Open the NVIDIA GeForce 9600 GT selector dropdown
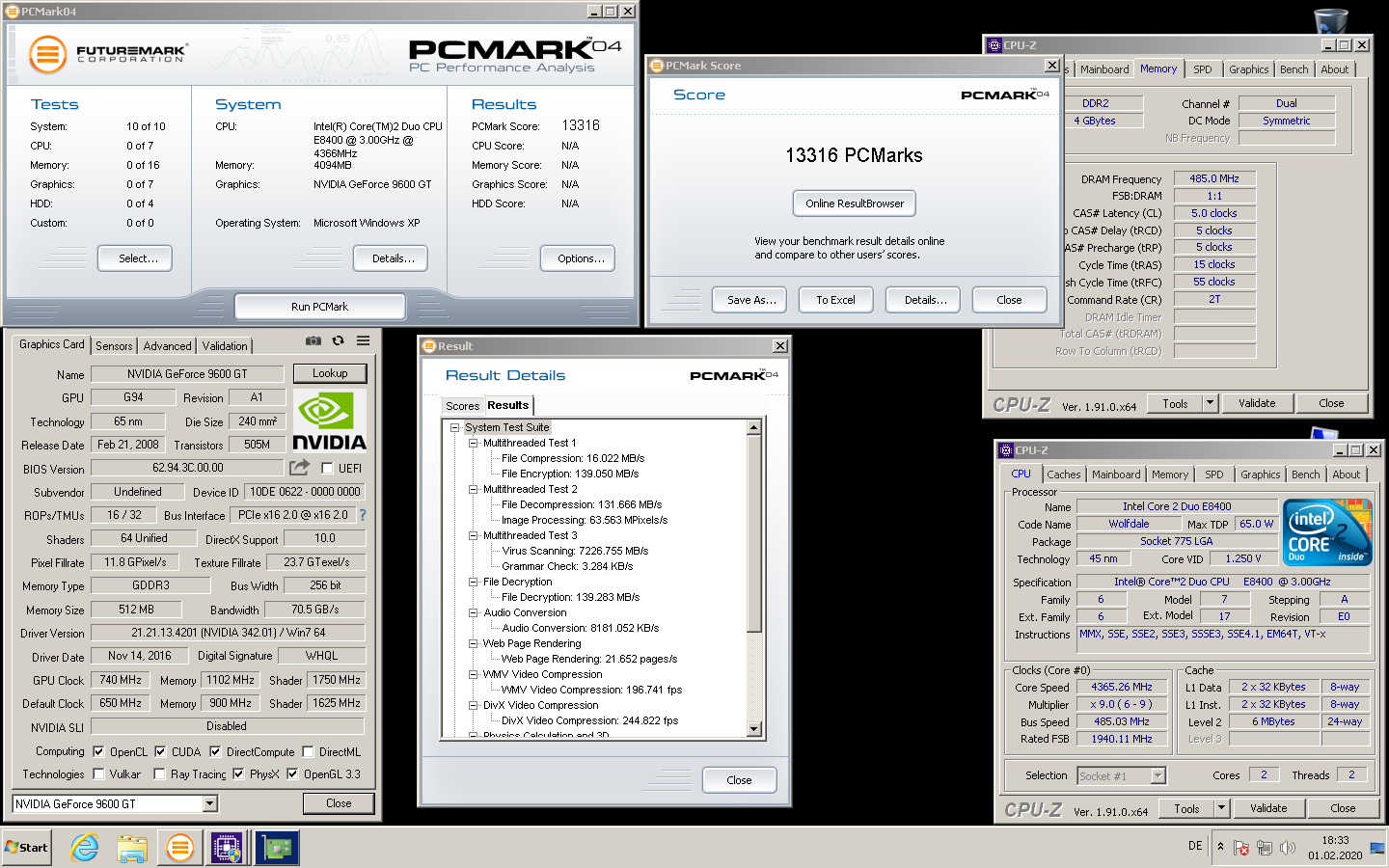Viewport: 1389px width, 868px height. pyautogui.click(x=210, y=803)
